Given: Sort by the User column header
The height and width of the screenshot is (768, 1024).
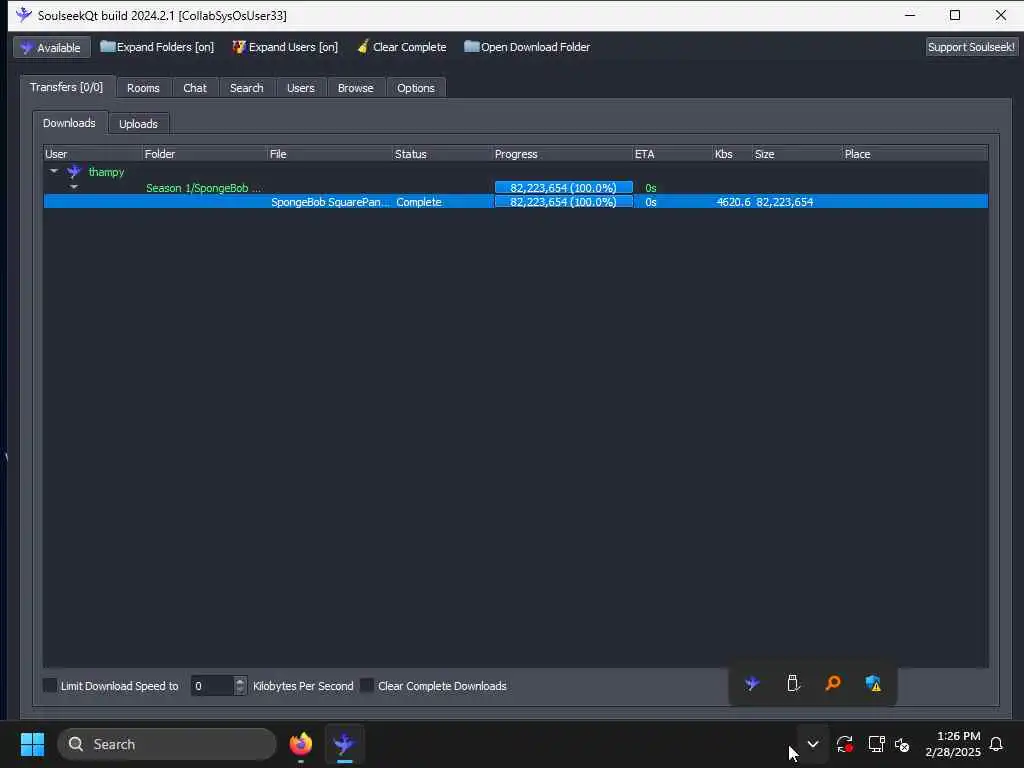Looking at the screenshot, I should (x=93, y=154).
